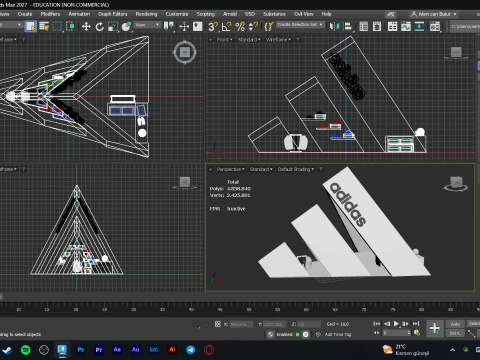Toggle the Ribbon display icon
This screenshot has height=360, width=480.
click(392, 26)
